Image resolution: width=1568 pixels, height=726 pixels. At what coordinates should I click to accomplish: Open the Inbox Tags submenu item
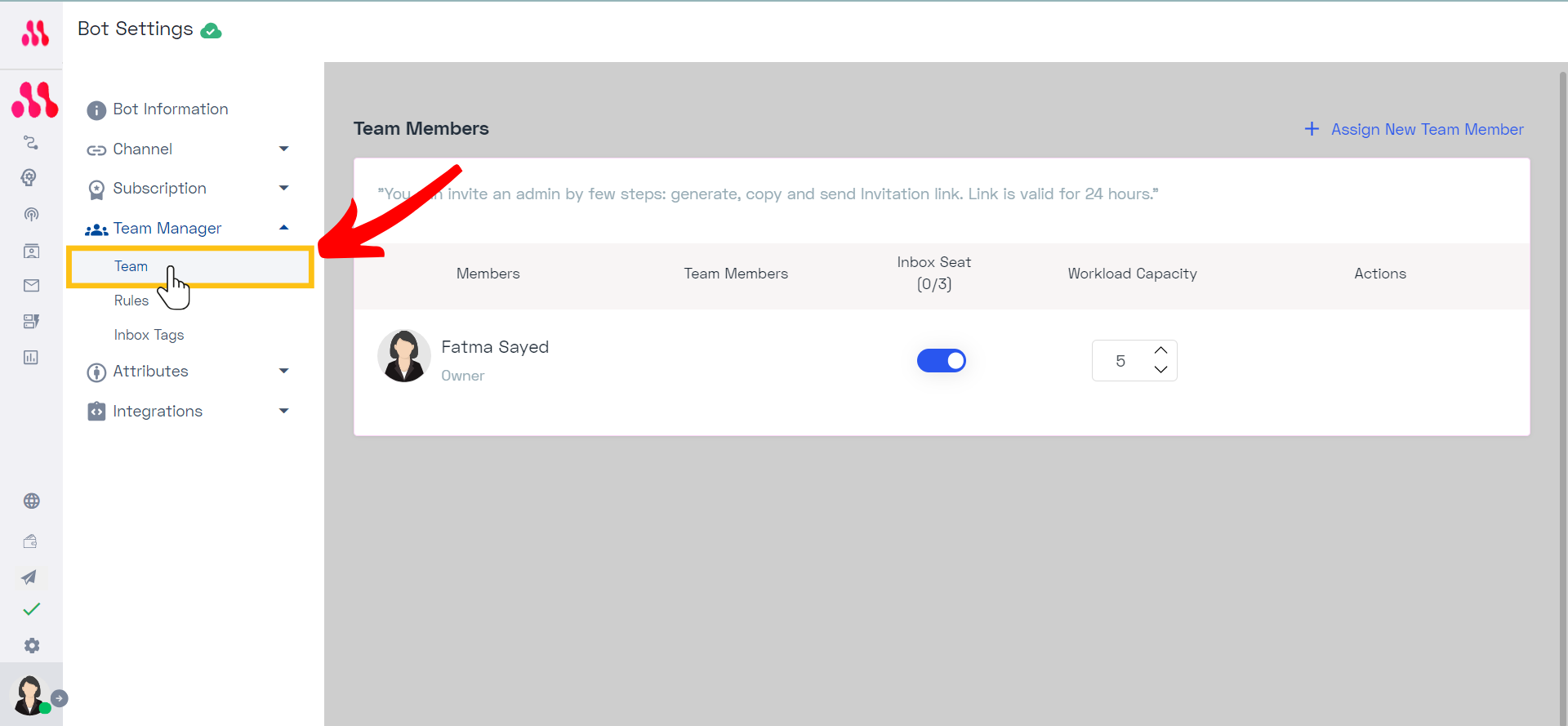149,335
